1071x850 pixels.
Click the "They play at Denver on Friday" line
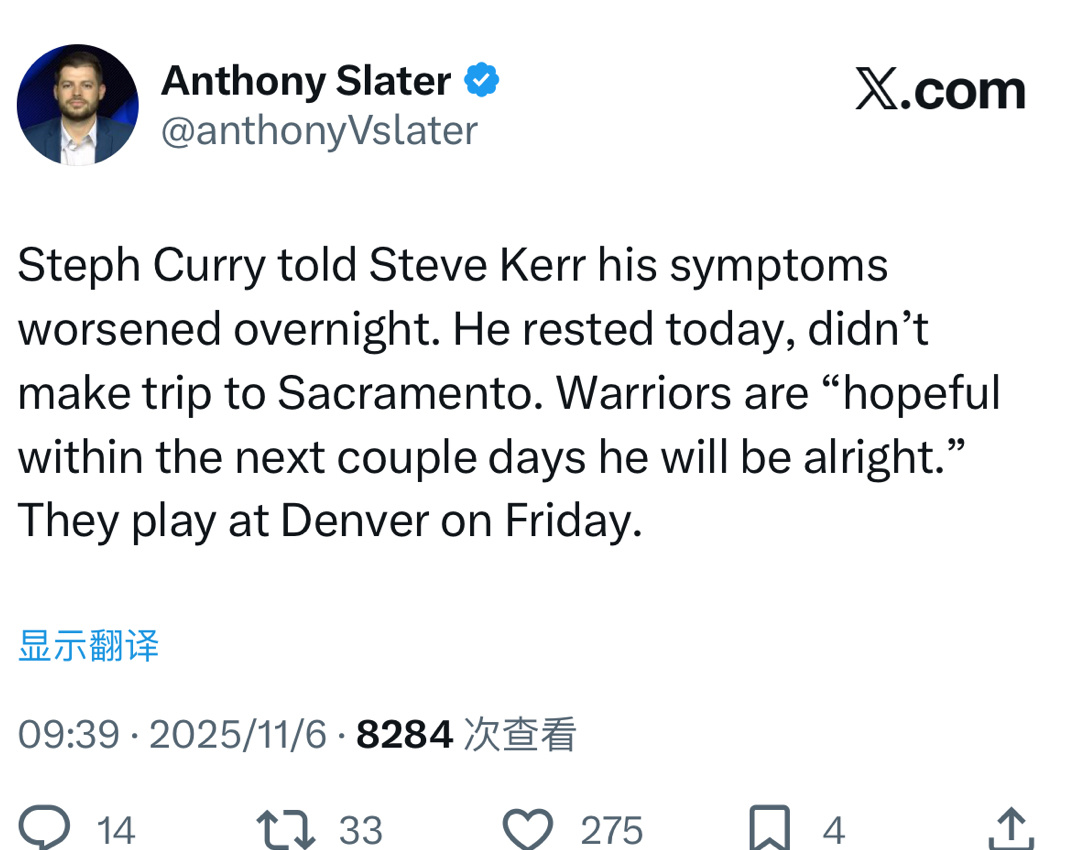(x=329, y=520)
